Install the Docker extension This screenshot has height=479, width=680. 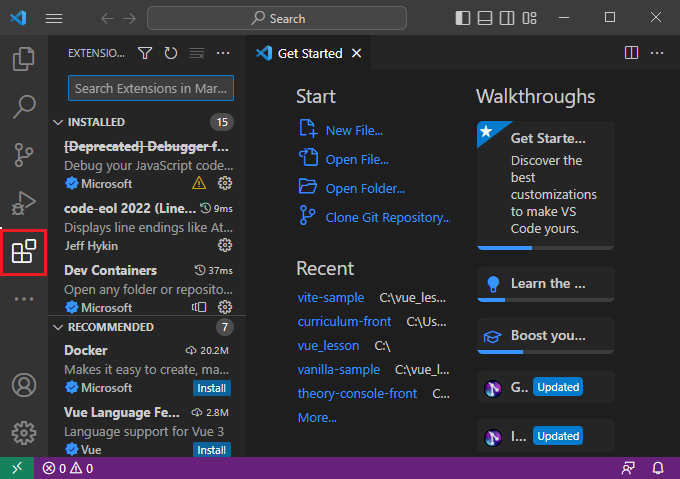pos(211,388)
